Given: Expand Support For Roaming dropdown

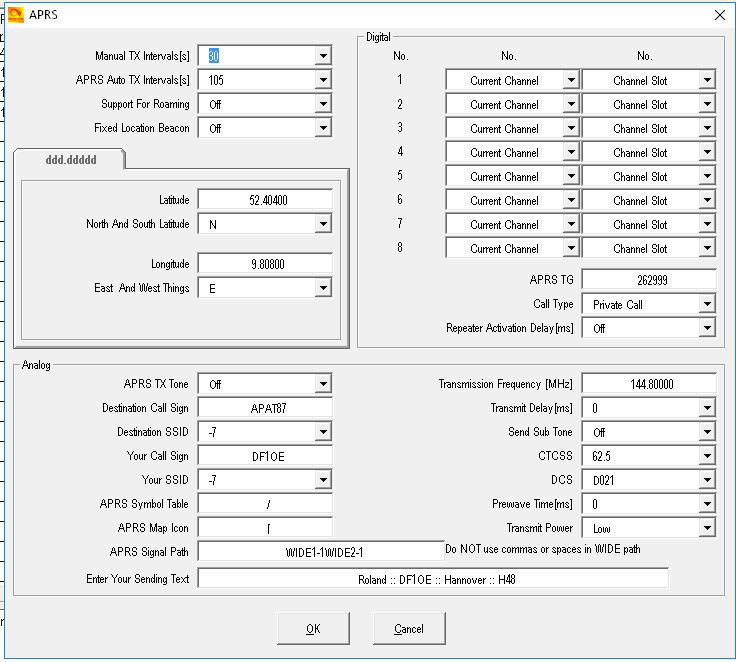Looking at the screenshot, I should pos(323,104).
